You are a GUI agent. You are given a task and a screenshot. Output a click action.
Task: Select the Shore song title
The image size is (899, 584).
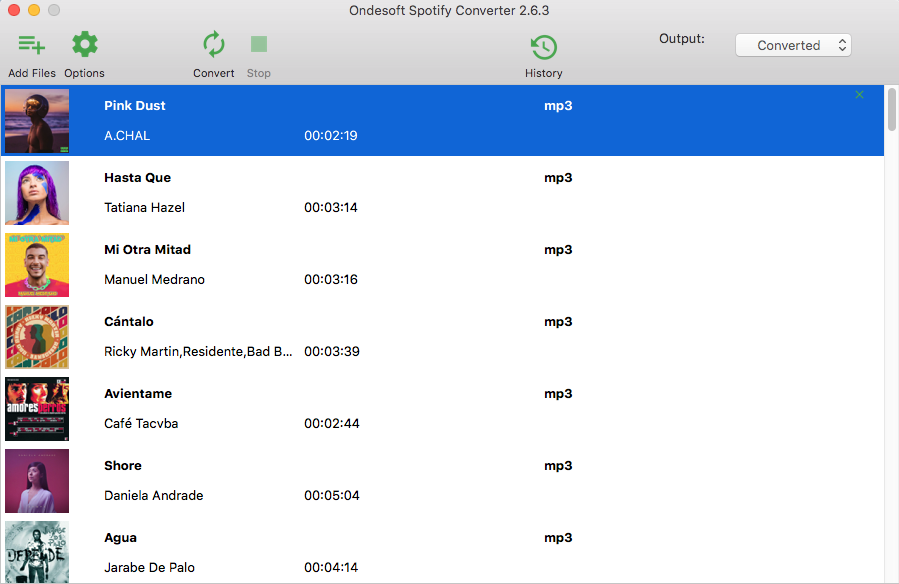[x=123, y=466]
